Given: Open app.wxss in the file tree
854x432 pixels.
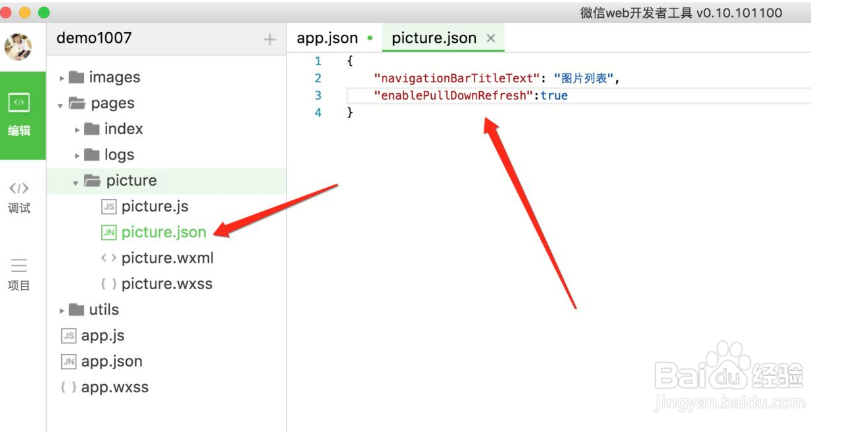Looking at the screenshot, I should pyautogui.click(x=114, y=387).
